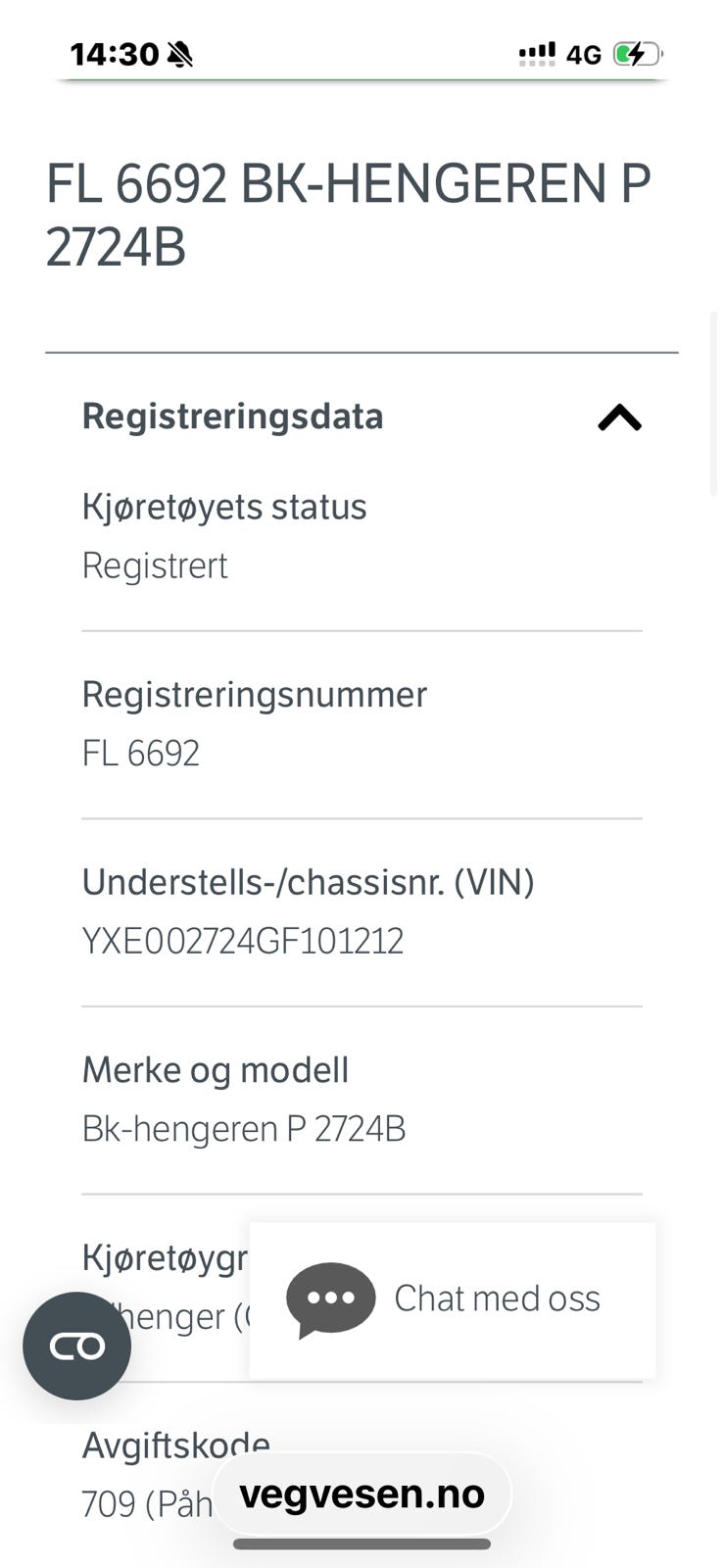
Task: Click the vegvesen.no address pill
Action: [362, 1494]
